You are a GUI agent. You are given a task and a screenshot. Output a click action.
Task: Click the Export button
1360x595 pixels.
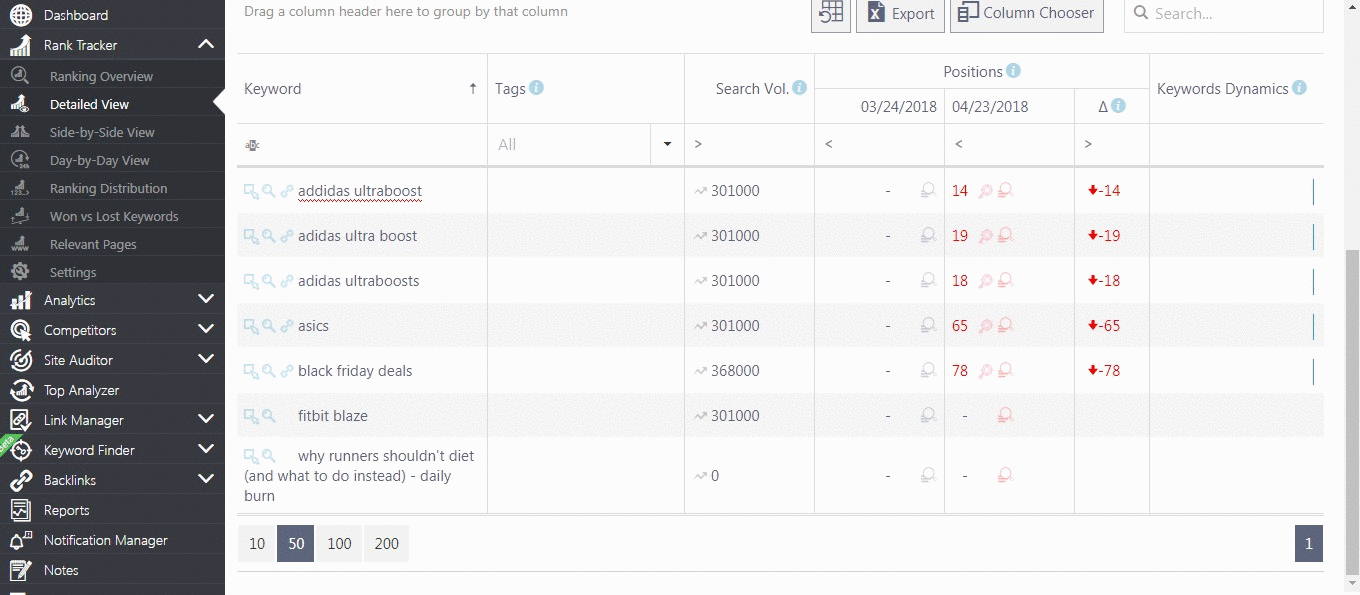(x=900, y=13)
